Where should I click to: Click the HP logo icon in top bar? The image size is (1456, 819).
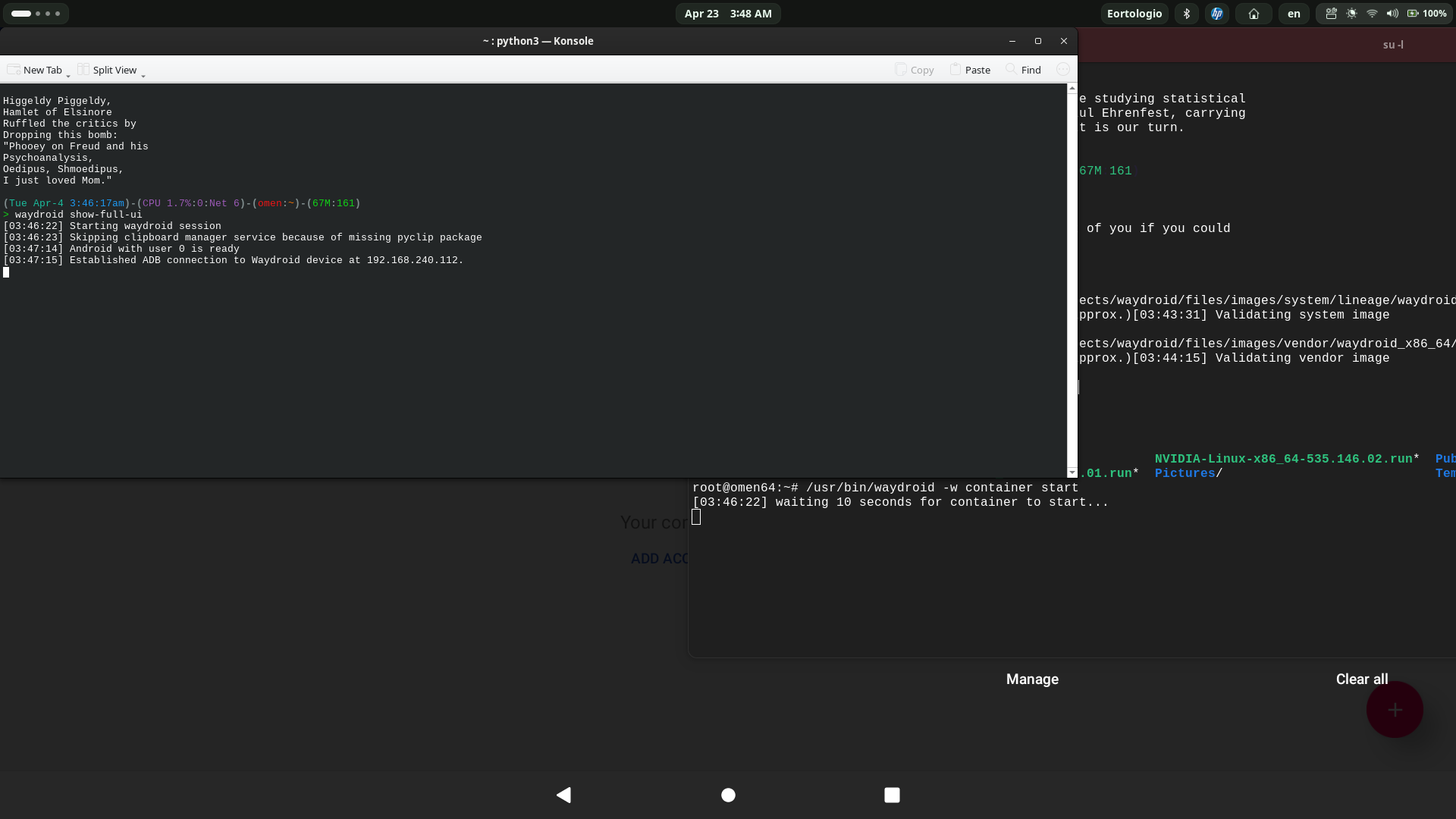1217,14
